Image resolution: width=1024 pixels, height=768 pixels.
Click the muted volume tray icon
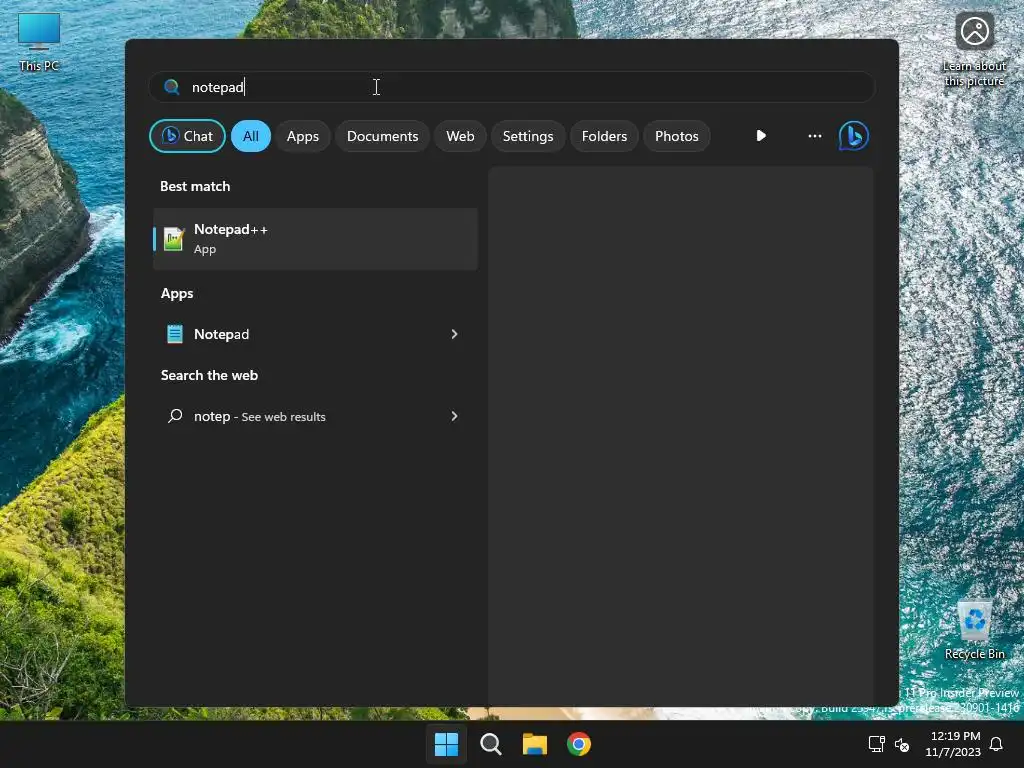902,744
